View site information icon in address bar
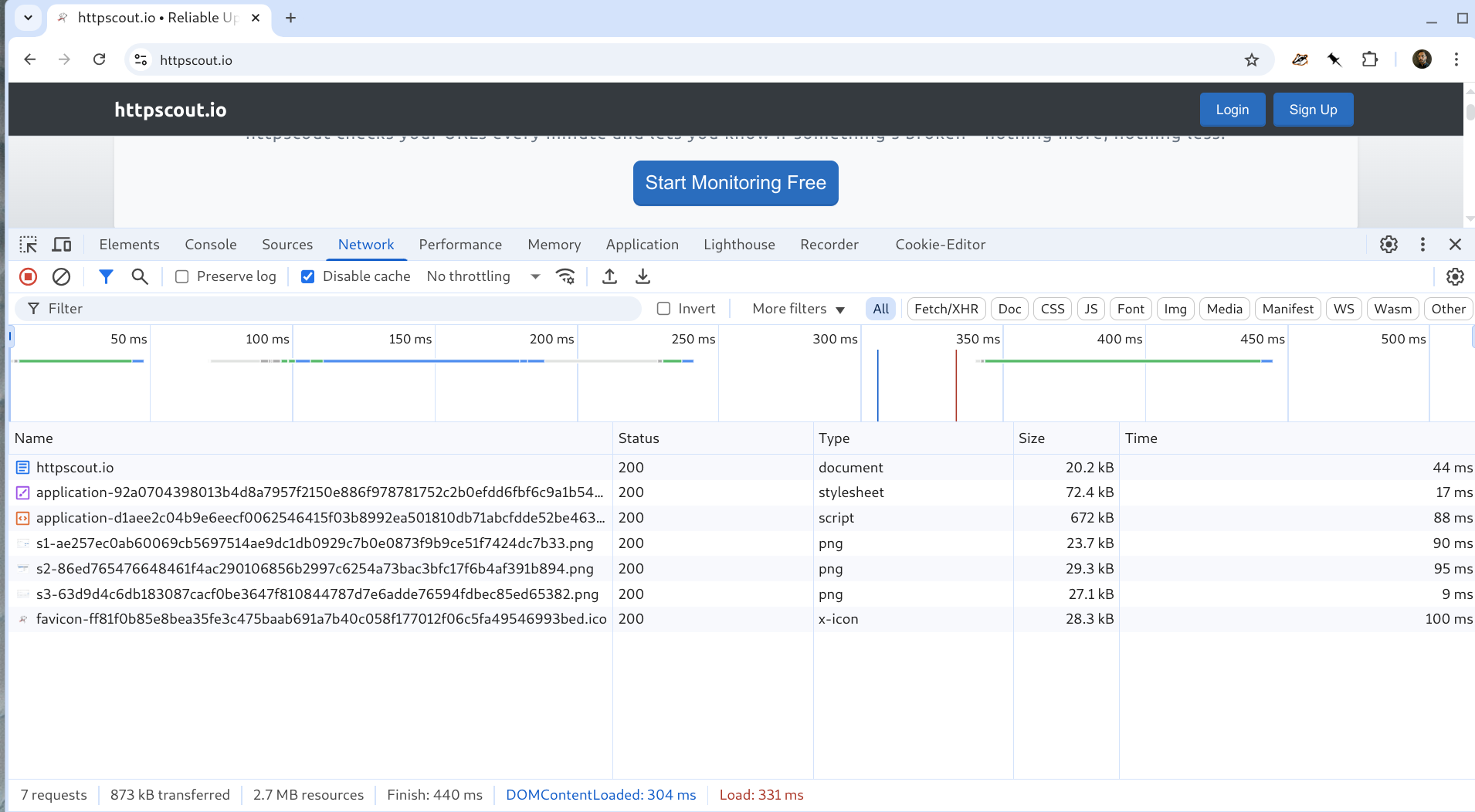The width and height of the screenshot is (1475, 812). pyautogui.click(x=141, y=59)
